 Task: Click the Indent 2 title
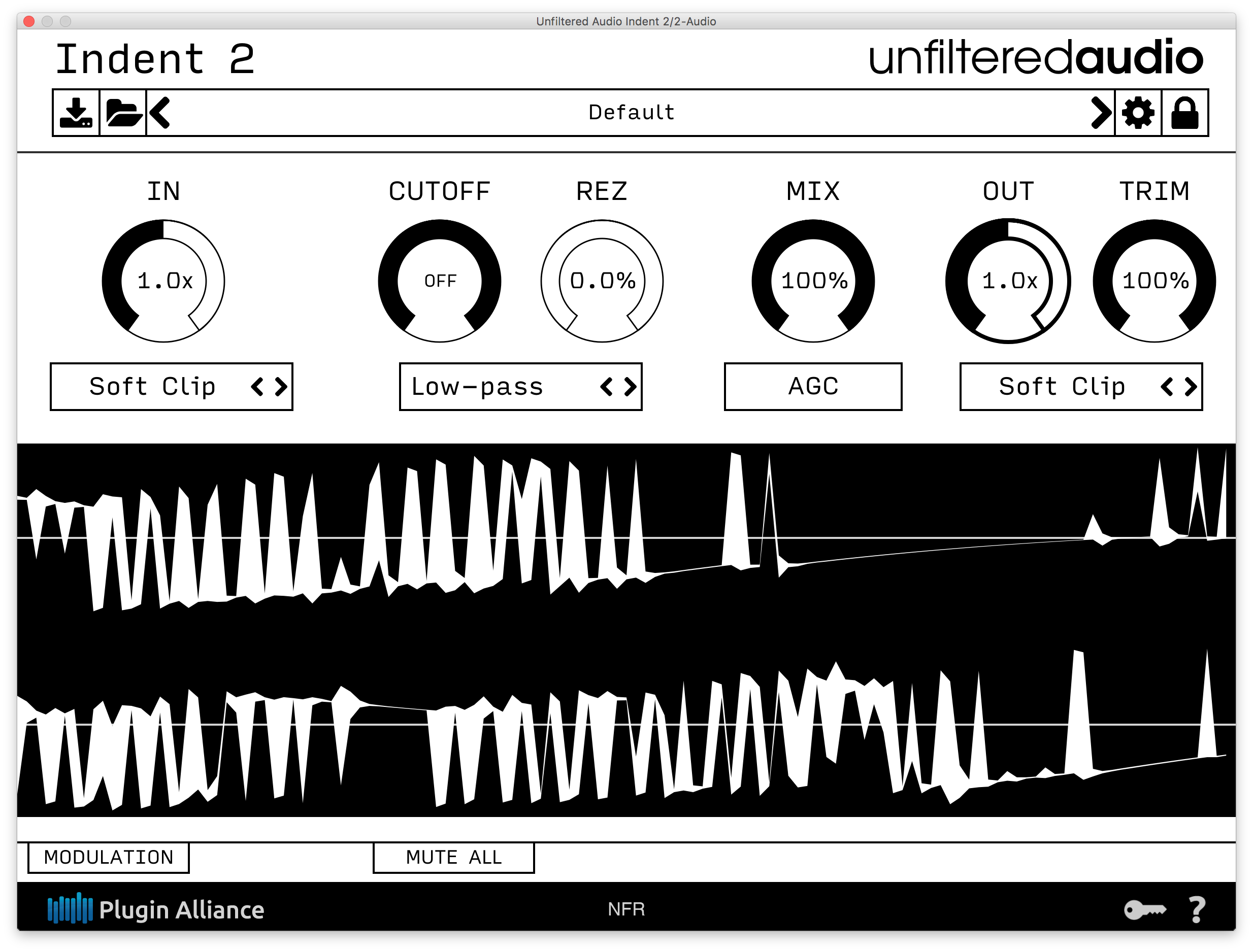pyautogui.click(x=155, y=59)
